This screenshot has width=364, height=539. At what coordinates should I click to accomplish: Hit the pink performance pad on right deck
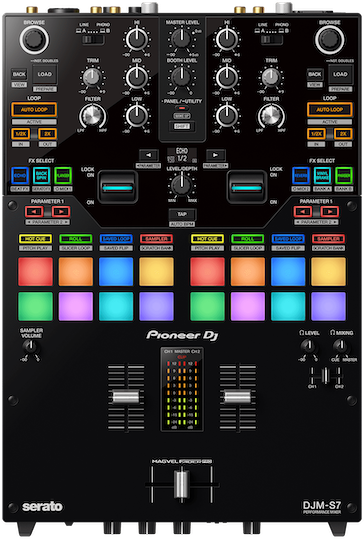tap(248, 306)
